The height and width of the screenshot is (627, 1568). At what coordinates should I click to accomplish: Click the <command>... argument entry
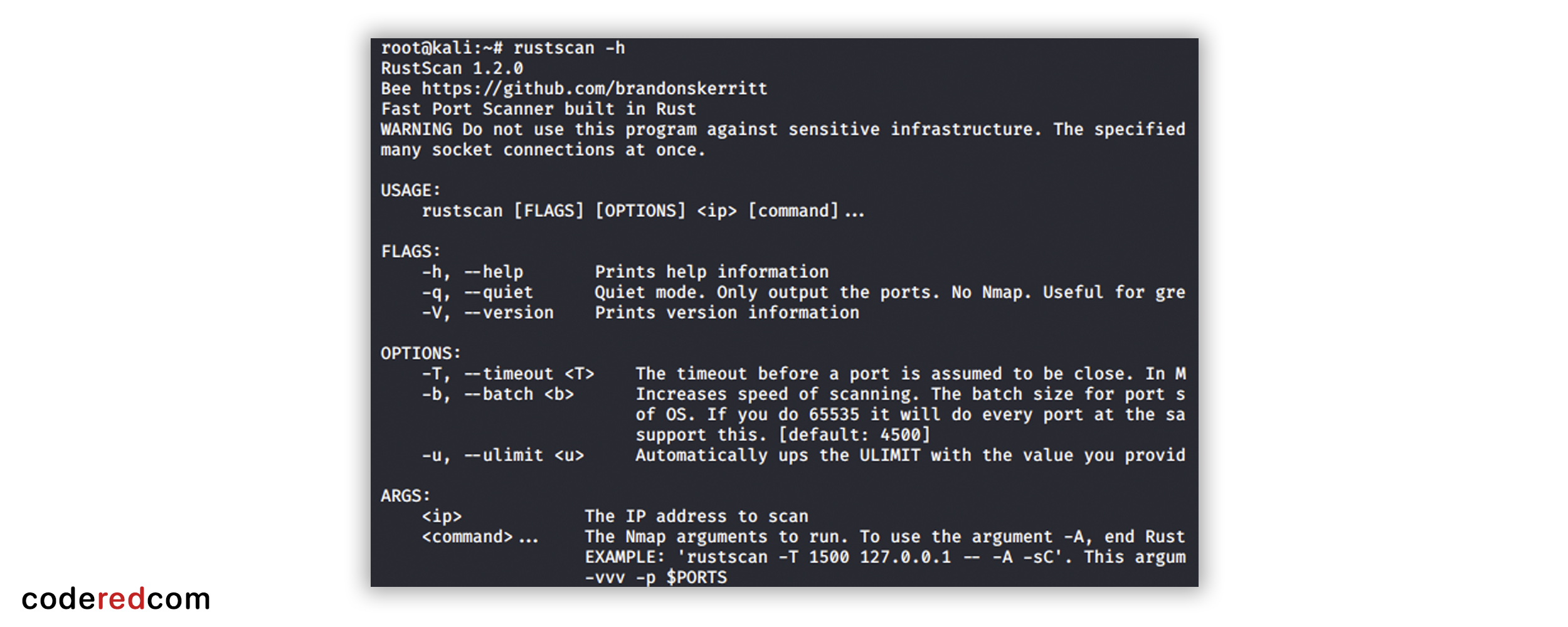[x=480, y=537]
